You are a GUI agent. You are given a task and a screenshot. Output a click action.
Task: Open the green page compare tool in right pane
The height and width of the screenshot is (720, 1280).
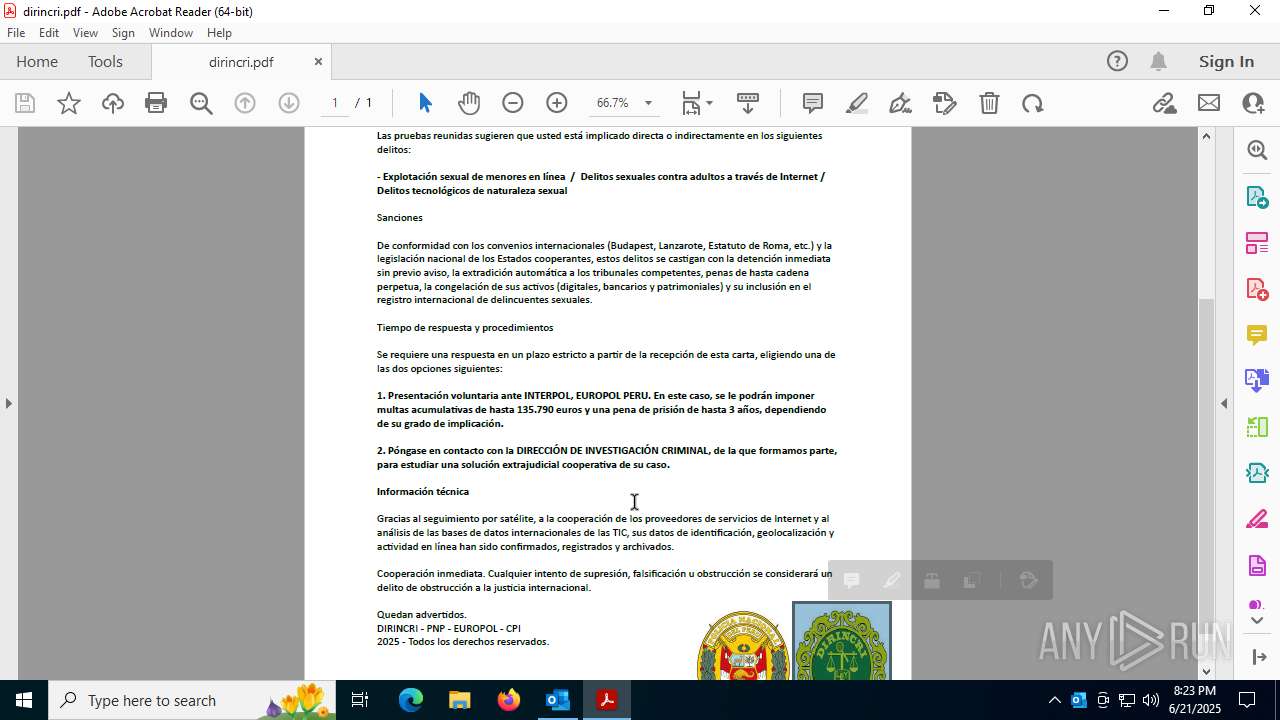pos(1257,427)
